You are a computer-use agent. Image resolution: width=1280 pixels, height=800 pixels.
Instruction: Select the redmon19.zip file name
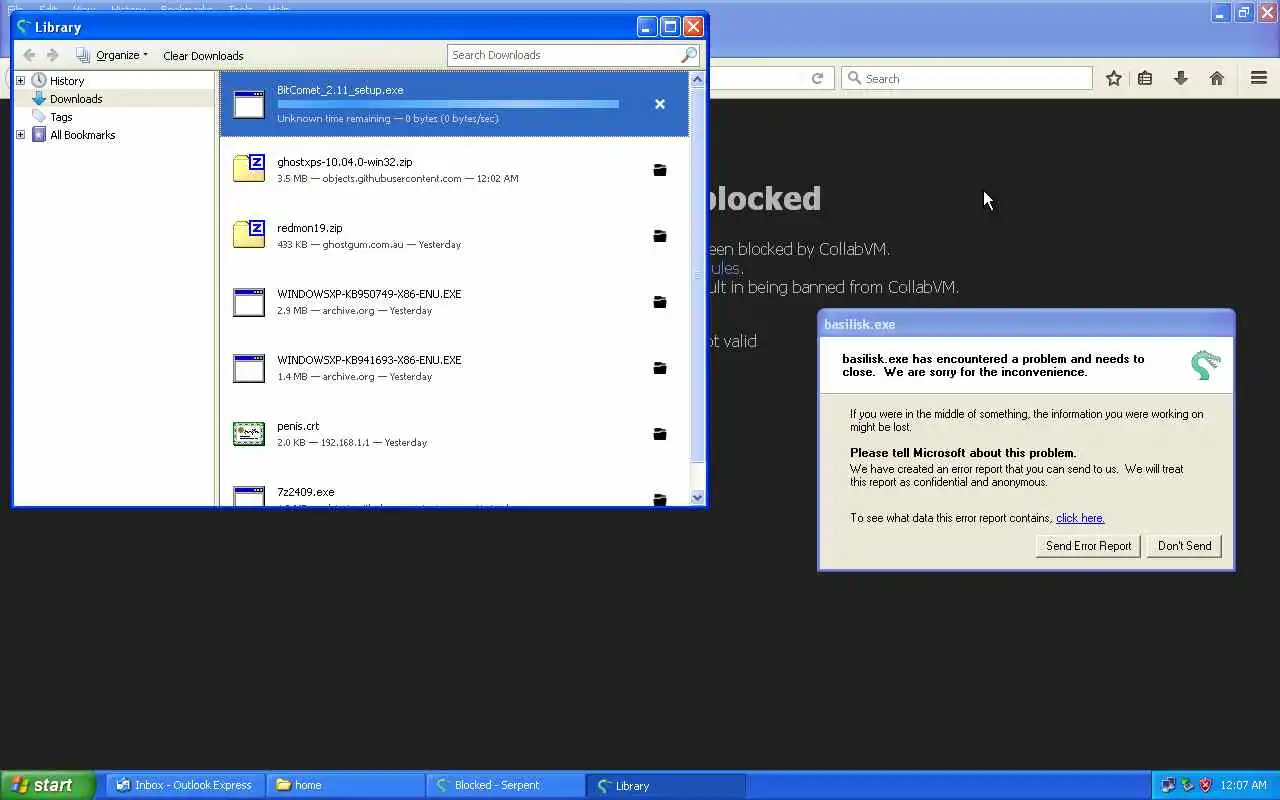[x=309, y=228]
